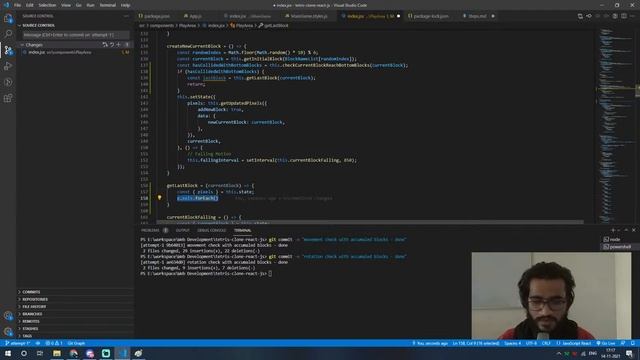The height and width of the screenshot is (360, 640).
Task: Open source control more actions ellipsis
Action: pyautogui.click(x=126, y=16)
